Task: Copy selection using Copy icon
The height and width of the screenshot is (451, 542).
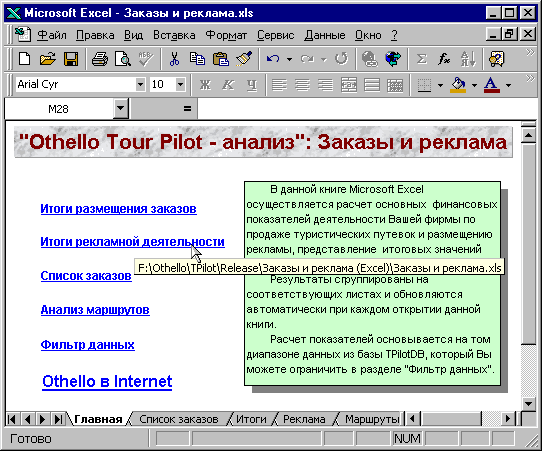Action: click(197, 59)
